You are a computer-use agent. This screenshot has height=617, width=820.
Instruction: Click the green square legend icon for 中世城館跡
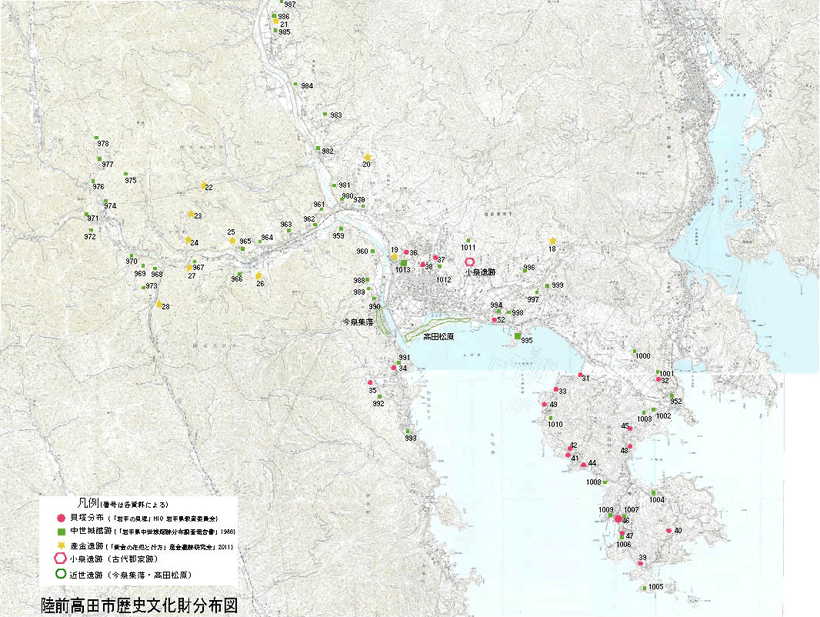coord(61,532)
